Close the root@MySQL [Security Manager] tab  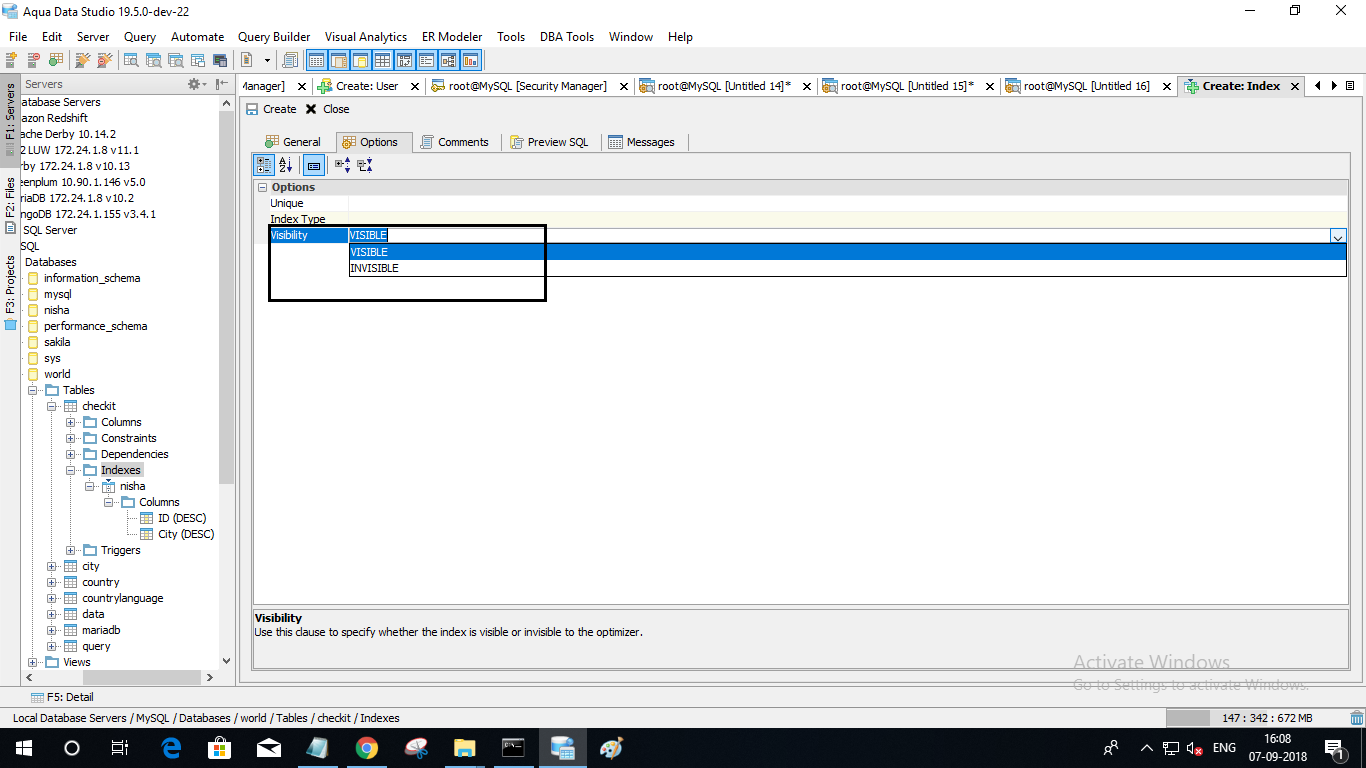[x=623, y=87]
